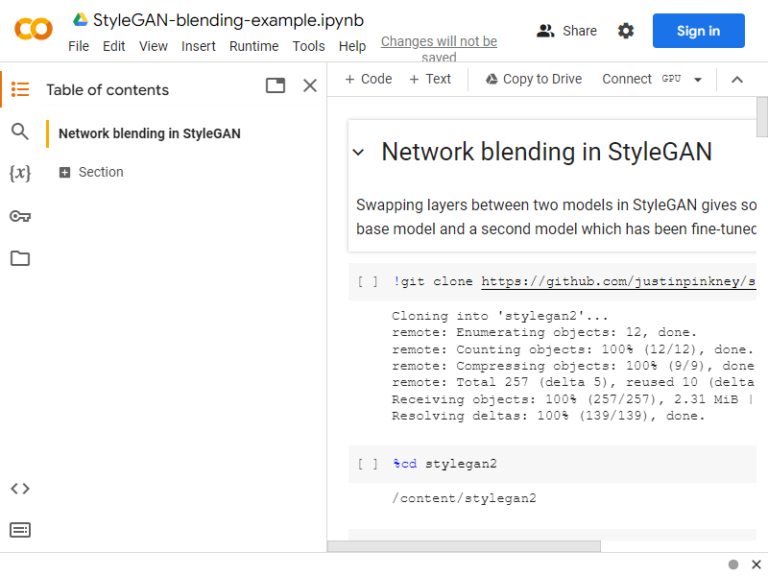Image resolution: width=768 pixels, height=576 pixels.
Task: Open the github.com/justinpinkney link in code cell
Action: pos(618,282)
